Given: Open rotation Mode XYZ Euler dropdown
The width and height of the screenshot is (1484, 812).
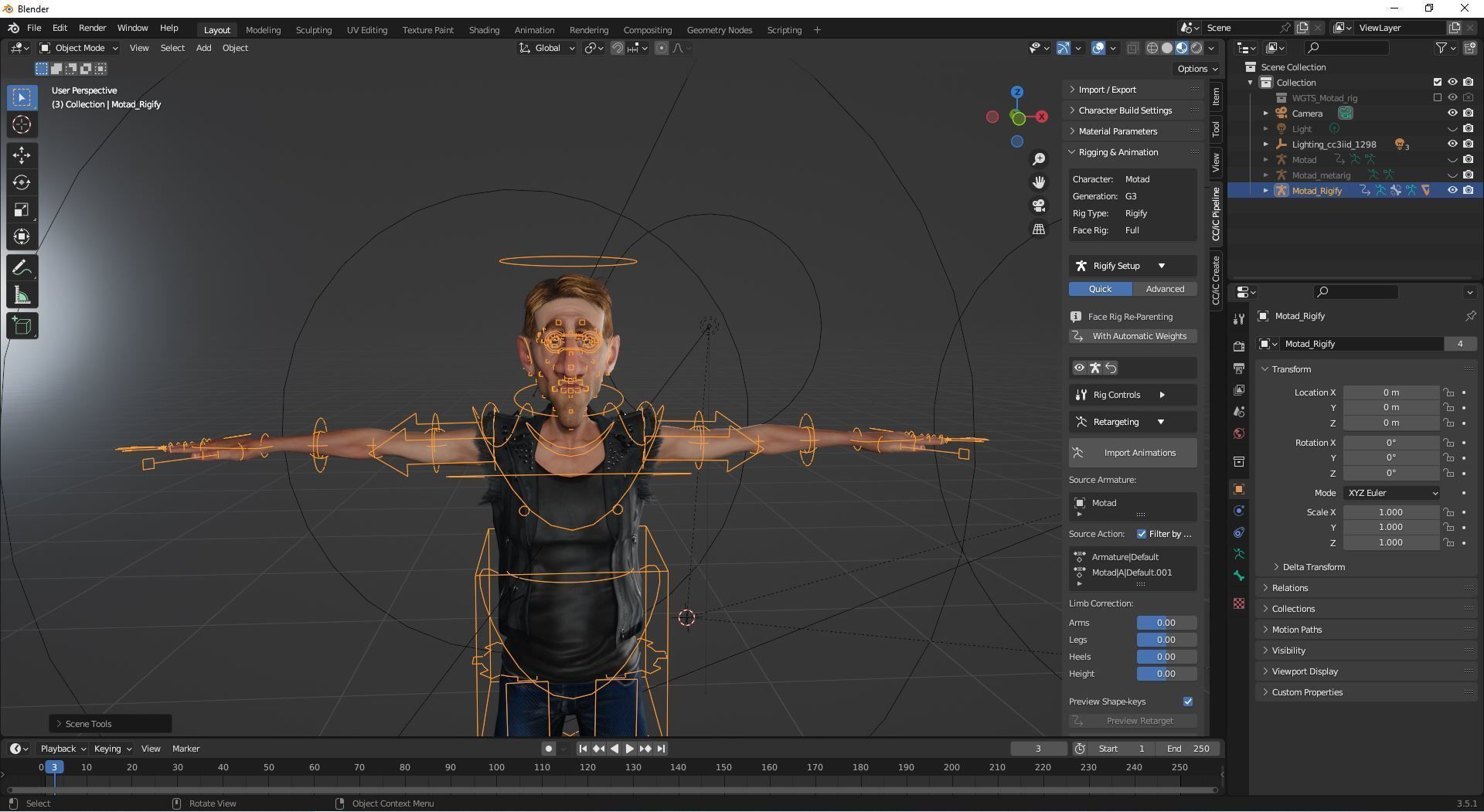Looking at the screenshot, I should tap(1391, 493).
